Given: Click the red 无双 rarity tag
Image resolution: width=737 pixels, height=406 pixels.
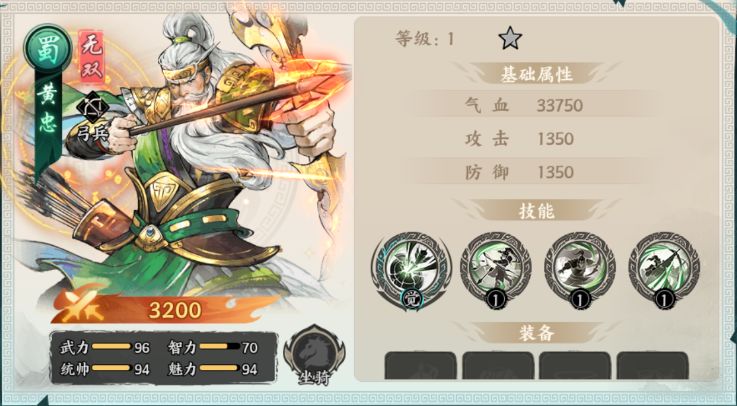Looking at the screenshot, I should (91, 56).
